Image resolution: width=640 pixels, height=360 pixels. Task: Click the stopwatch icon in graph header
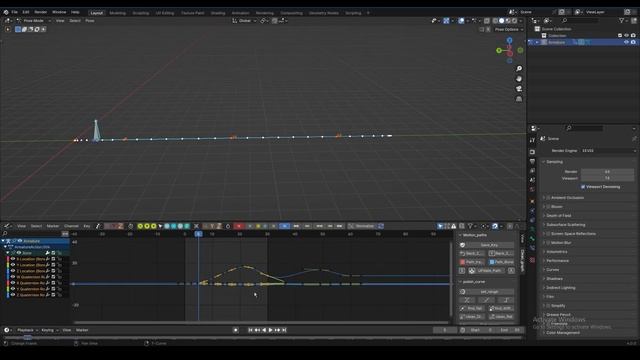[131, 226]
